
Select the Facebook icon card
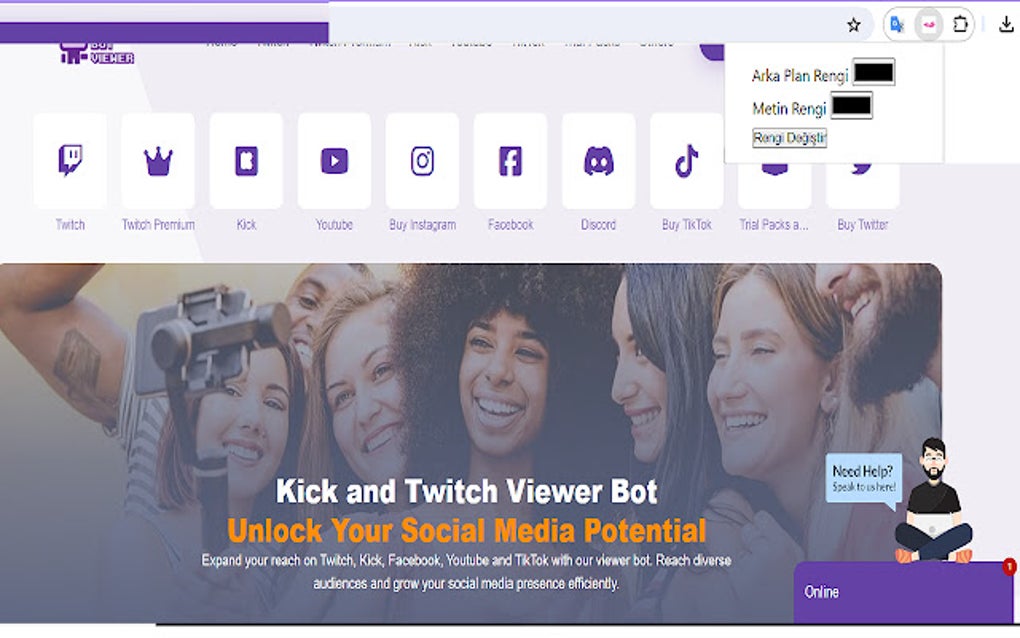pyautogui.click(x=511, y=161)
